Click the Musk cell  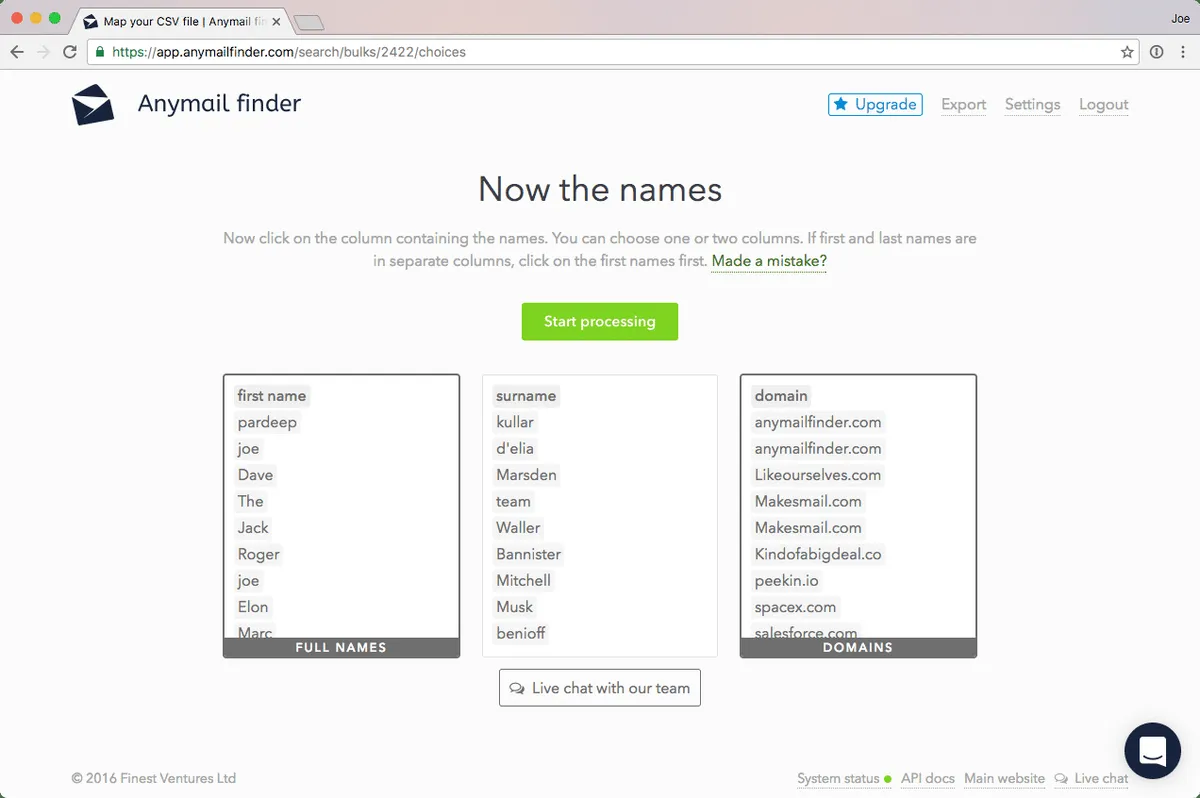point(515,607)
